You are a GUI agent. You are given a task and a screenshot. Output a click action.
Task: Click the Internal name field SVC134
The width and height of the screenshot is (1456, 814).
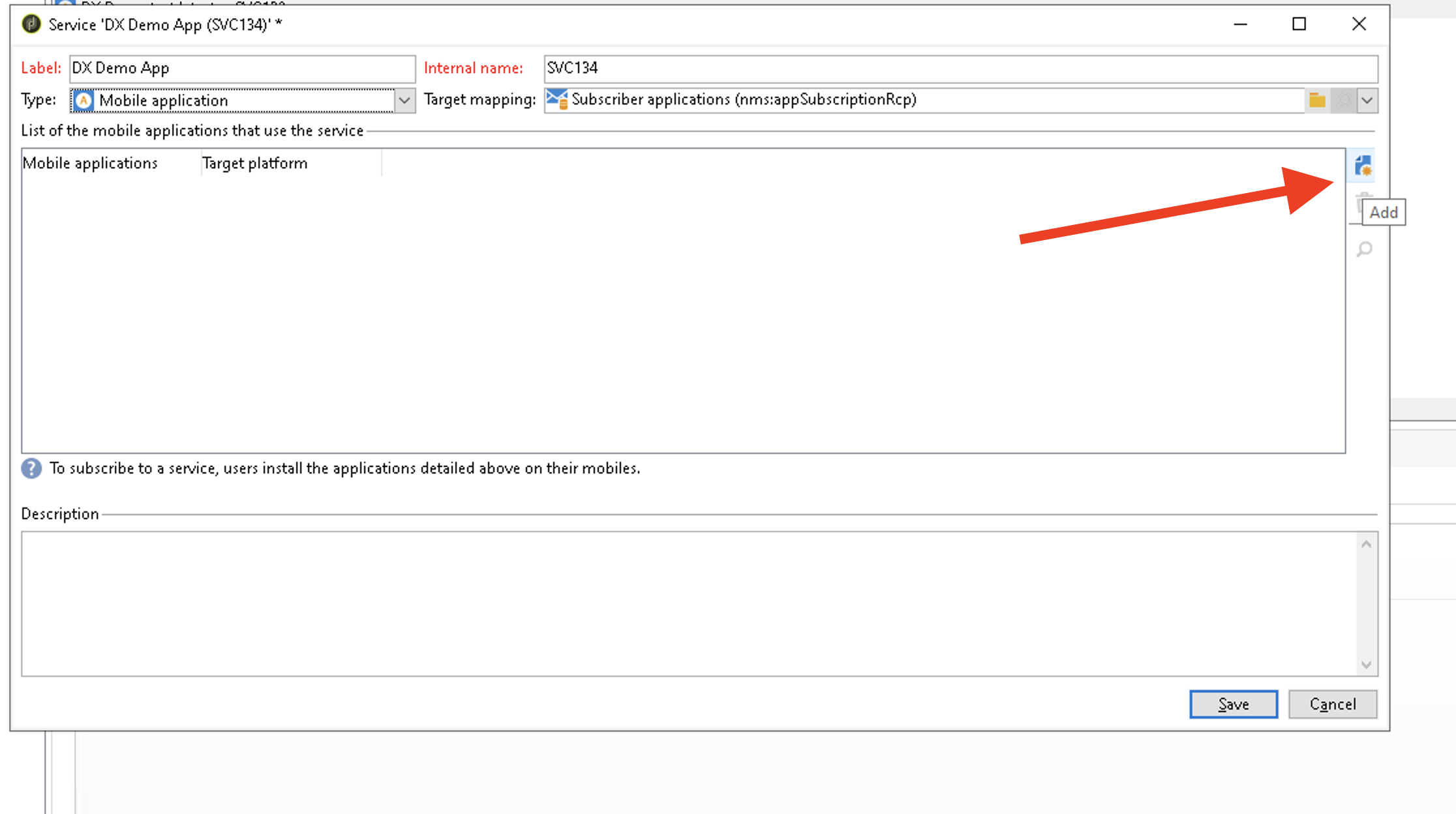[961, 68]
